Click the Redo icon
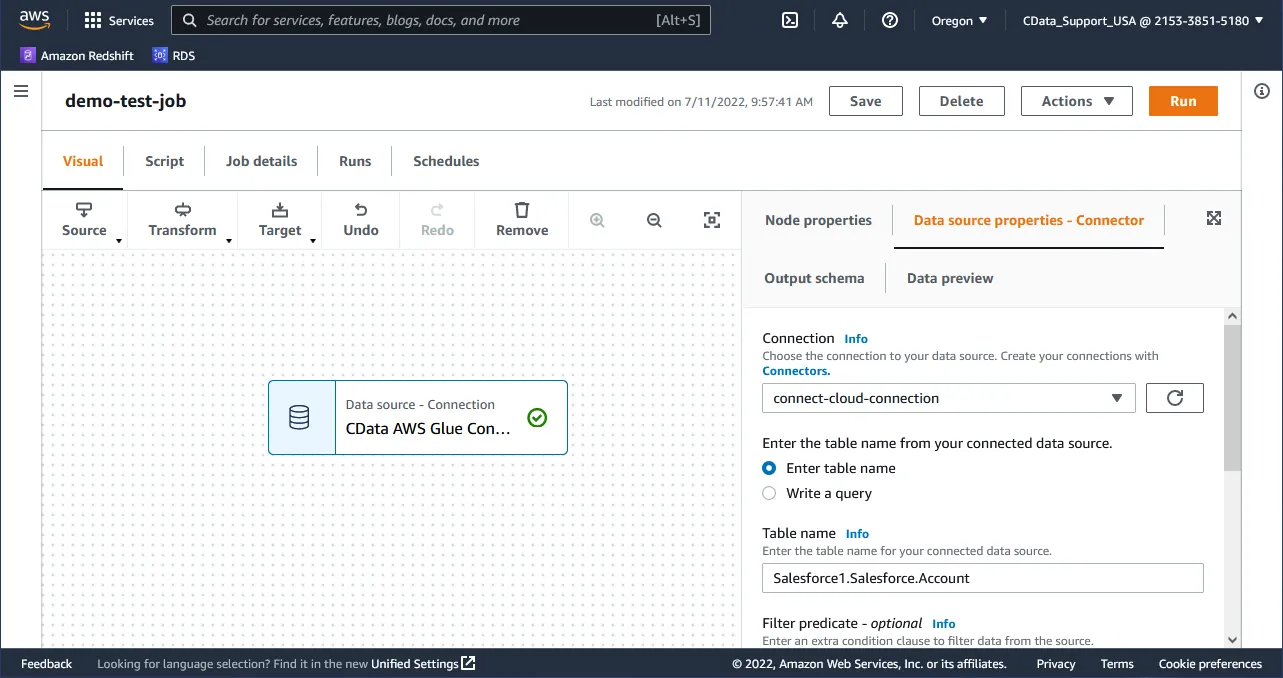The image size is (1283, 678). click(x=437, y=219)
